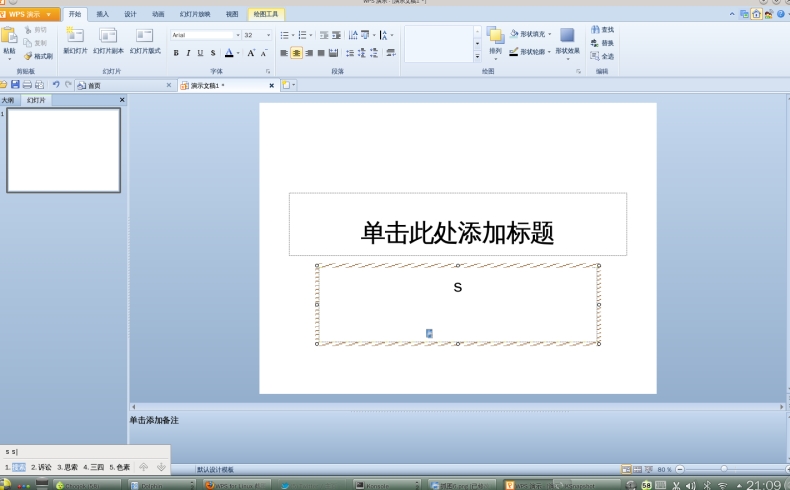This screenshot has height=490, width=790.
Task: Select slide 1 thumbnail
Action: pyautogui.click(x=63, y=150)
